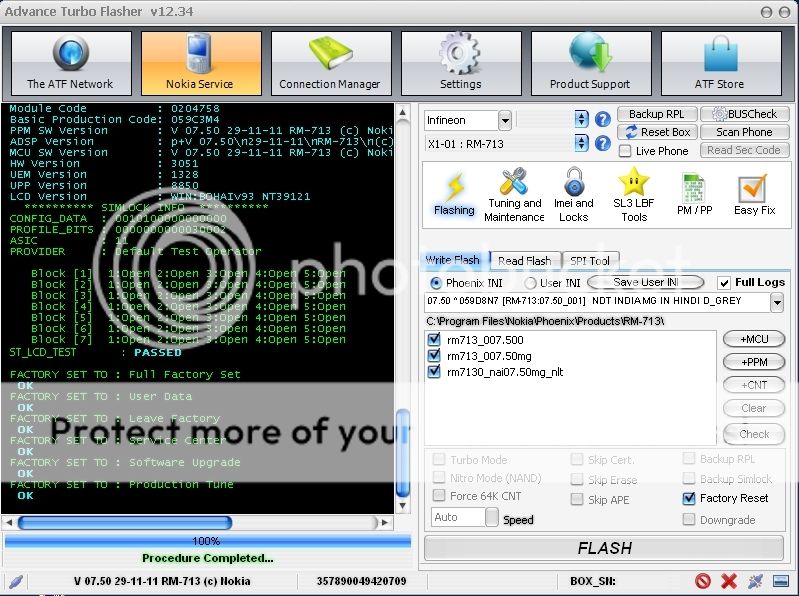The image size is (799, 596).
Task: Select the Phoenix INI radio button
Action: click(436, 282)
